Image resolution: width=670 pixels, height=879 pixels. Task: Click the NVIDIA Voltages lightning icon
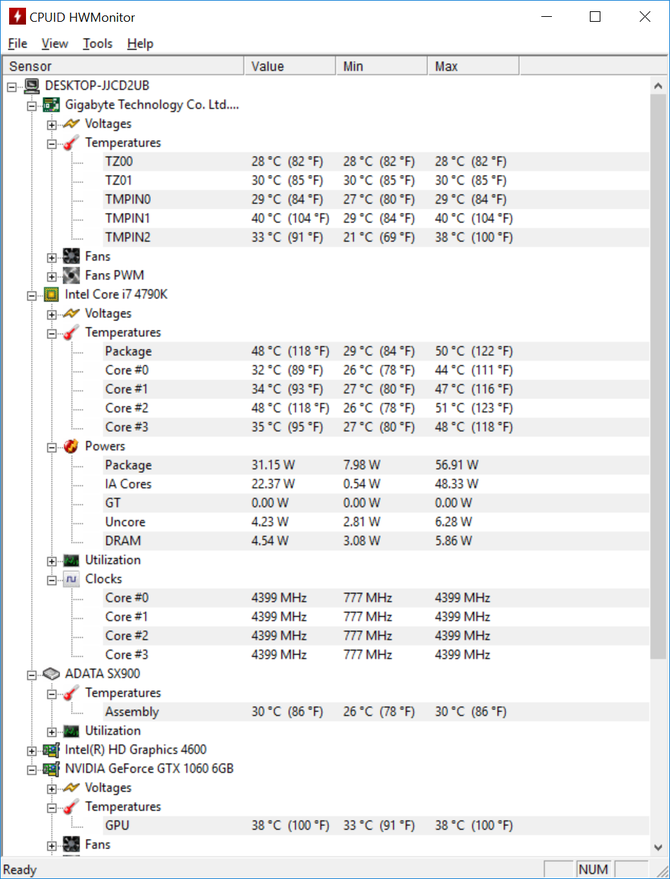coord(71,788)
